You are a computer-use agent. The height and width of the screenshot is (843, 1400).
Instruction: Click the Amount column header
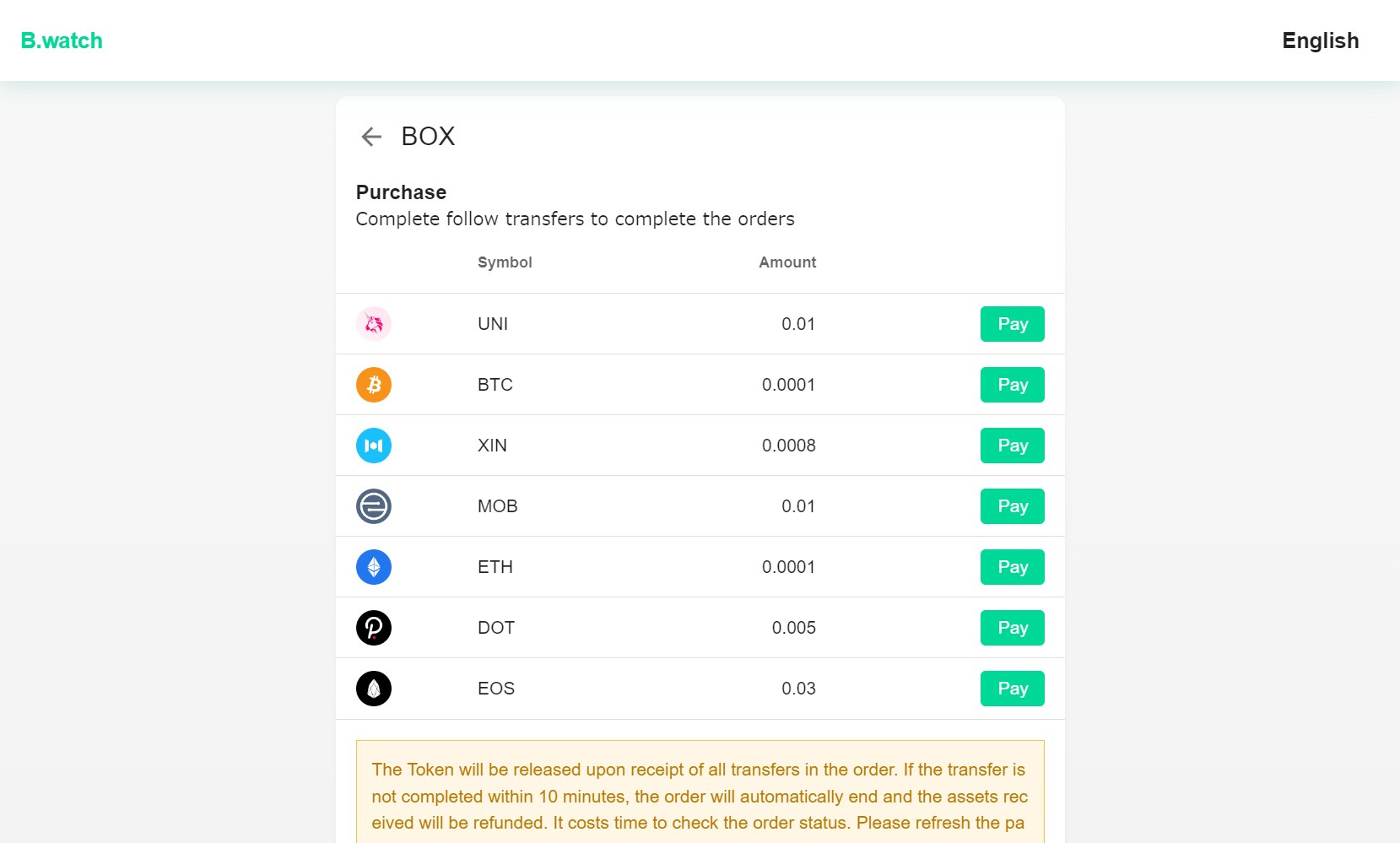[x=787, y=262]
